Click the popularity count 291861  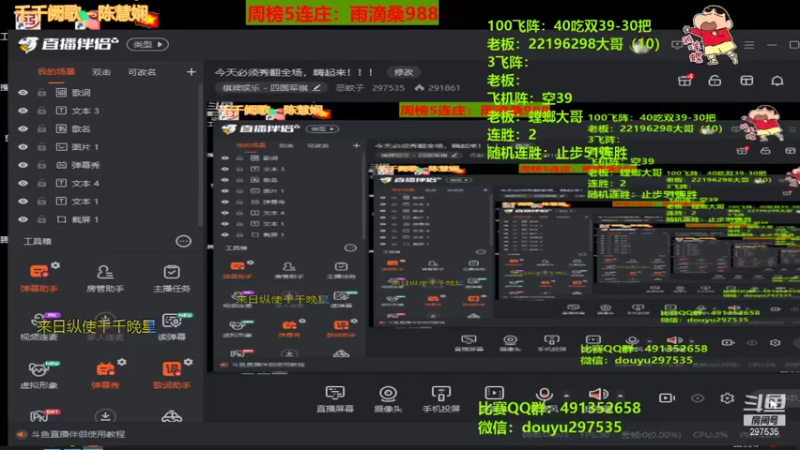click(444, 88)
